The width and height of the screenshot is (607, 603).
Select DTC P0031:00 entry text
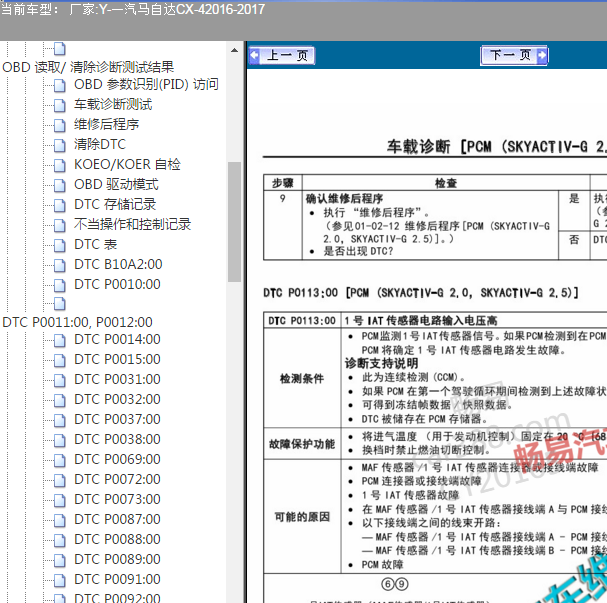(117, 379)
